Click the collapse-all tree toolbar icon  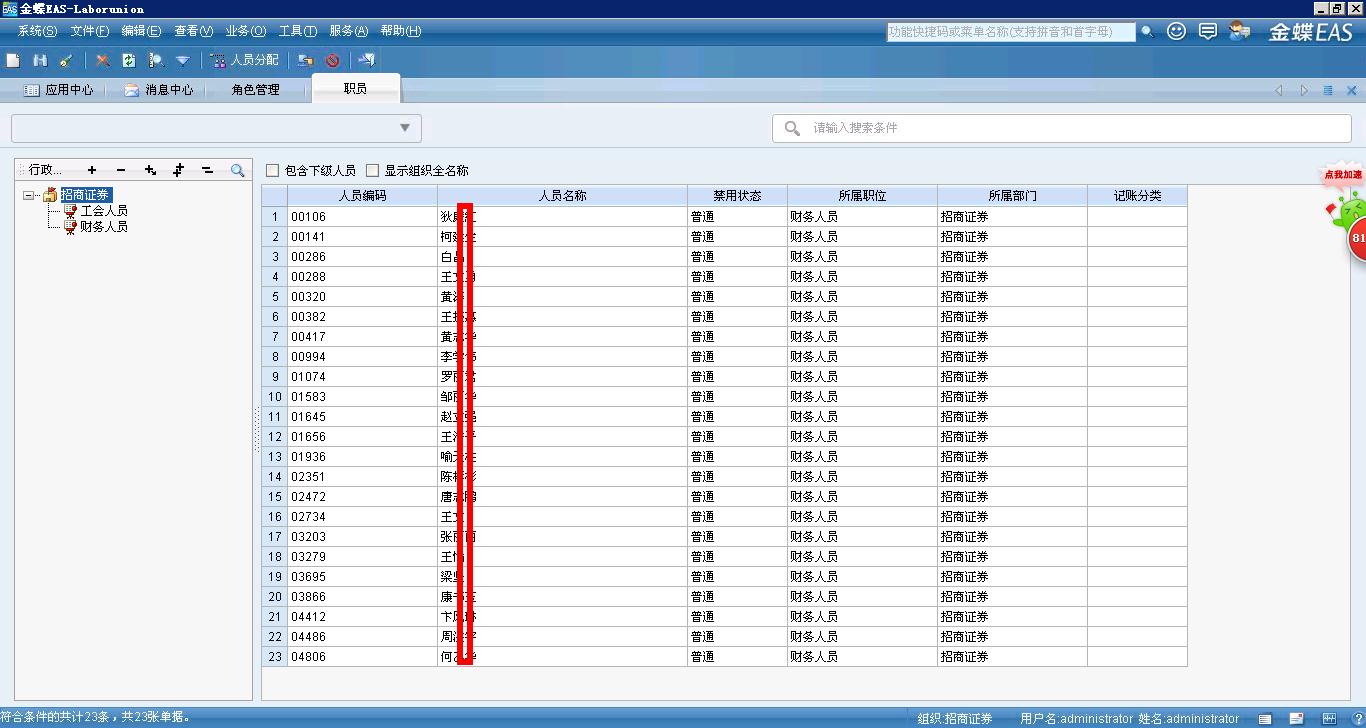click(x=208, y=171)
